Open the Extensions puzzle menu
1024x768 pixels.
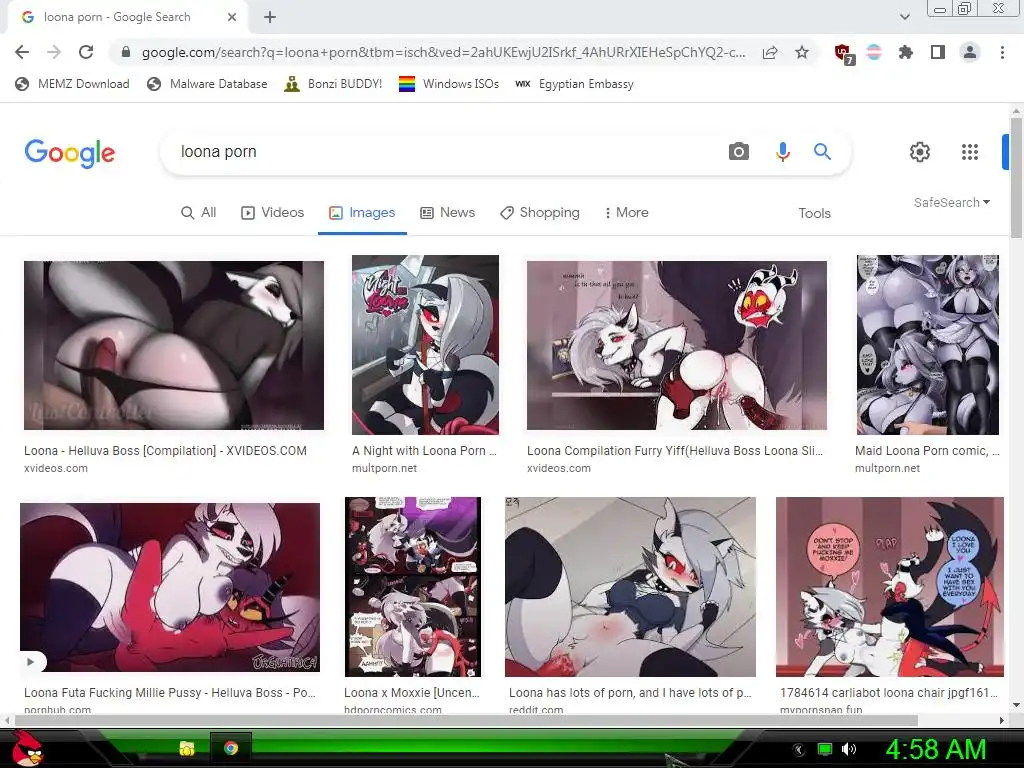[905, 52]
